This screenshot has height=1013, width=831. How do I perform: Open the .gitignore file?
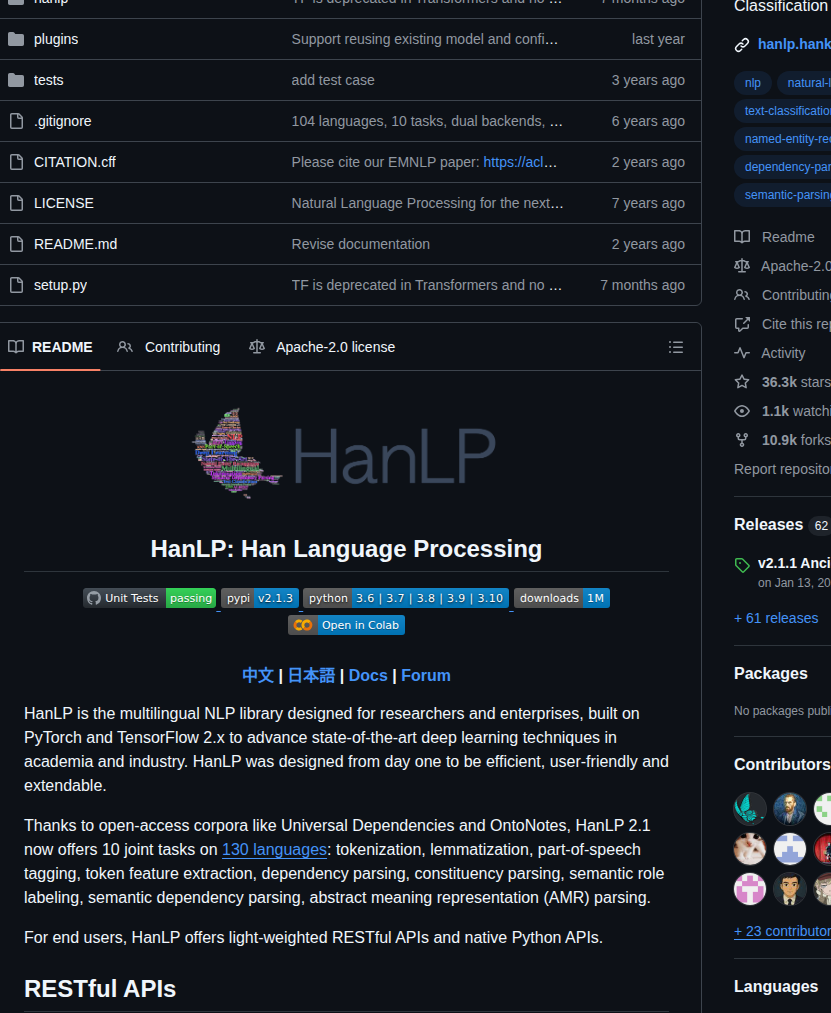coord(63,121)
